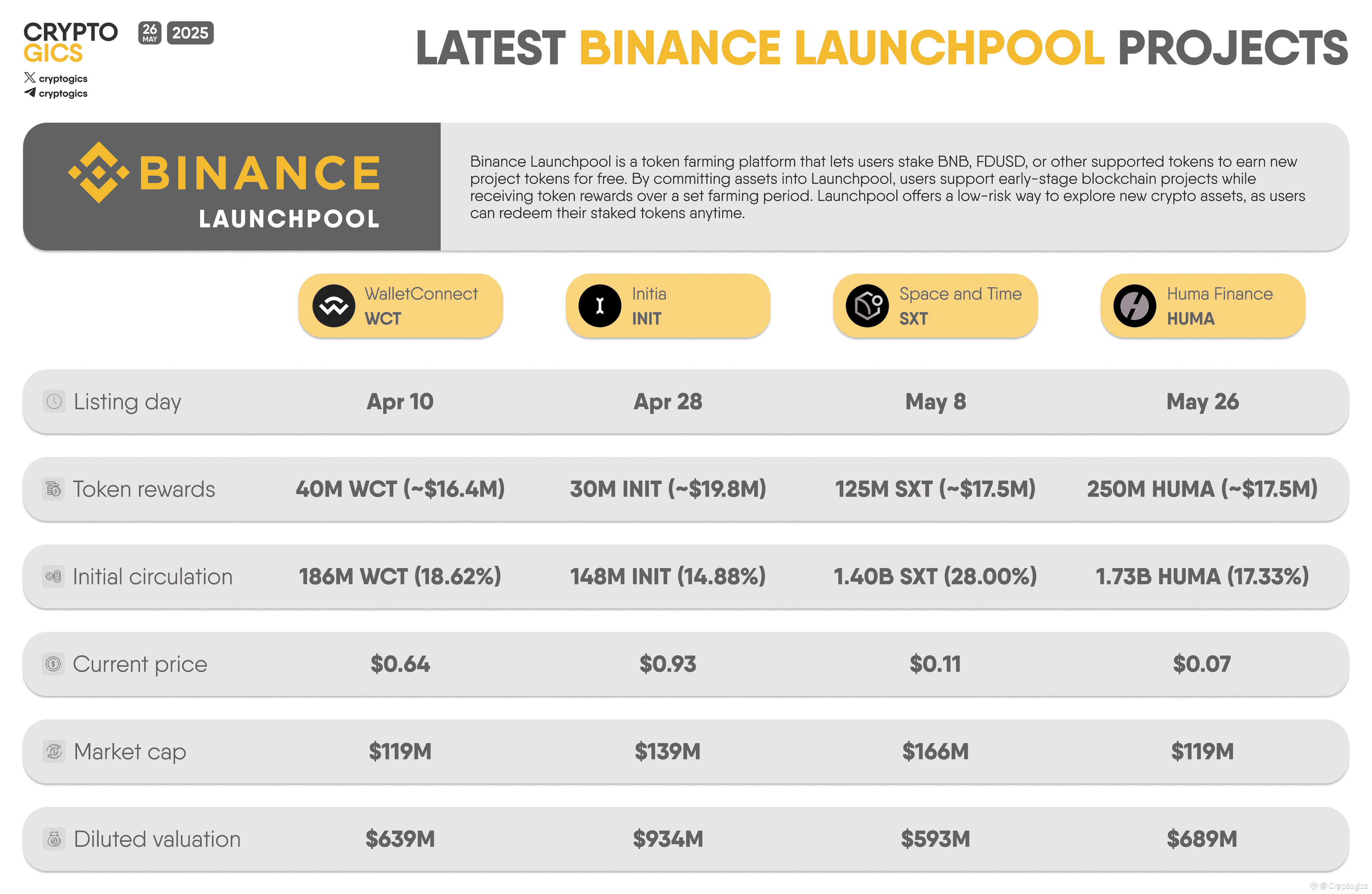Click the Initia INIT logo icon
This screenshot has height=894, width=1372.
point(600,306)
